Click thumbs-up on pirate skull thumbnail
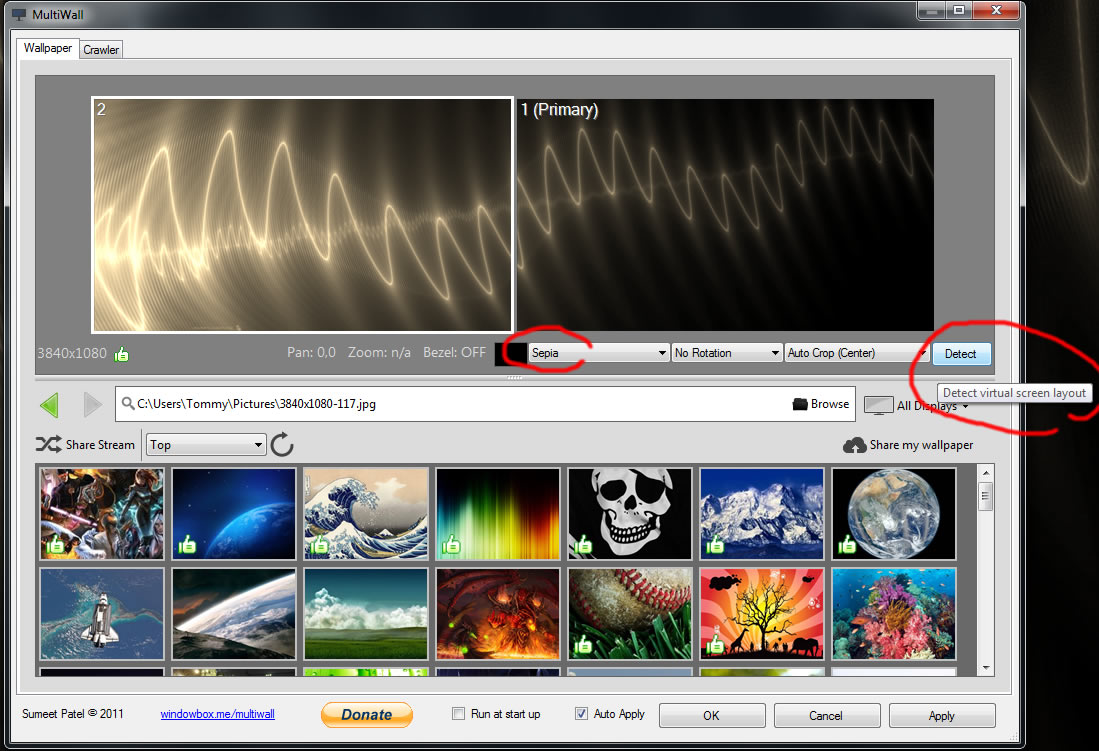The image size is (1099, 751). (x=583, y=544)
